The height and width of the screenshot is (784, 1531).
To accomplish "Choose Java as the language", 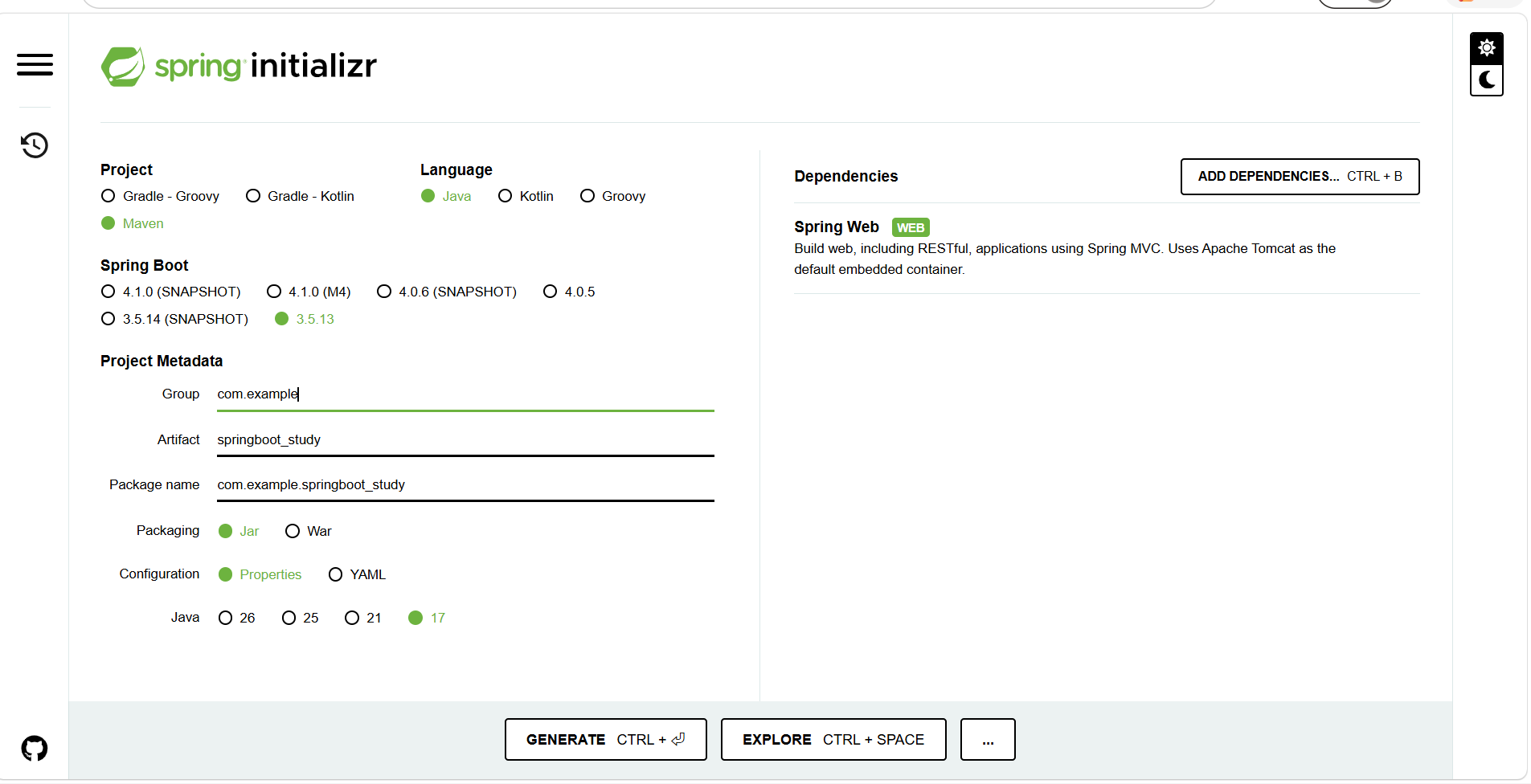I will pyautogui.click(x=446, y=196).
